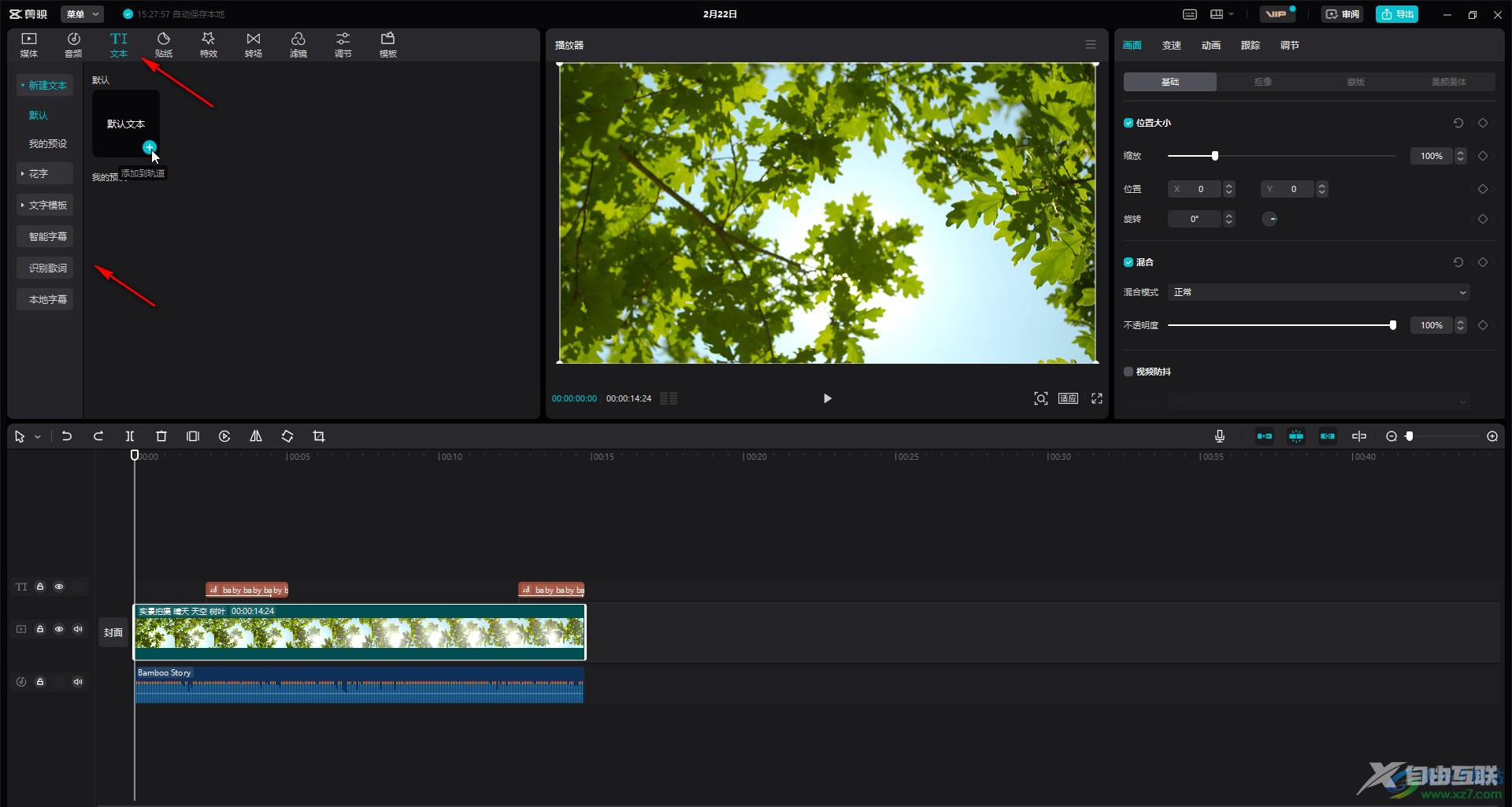Lock the Bamboo Story audio track
This screenshot has width=1512, height=807.
[x=40, y=682]
